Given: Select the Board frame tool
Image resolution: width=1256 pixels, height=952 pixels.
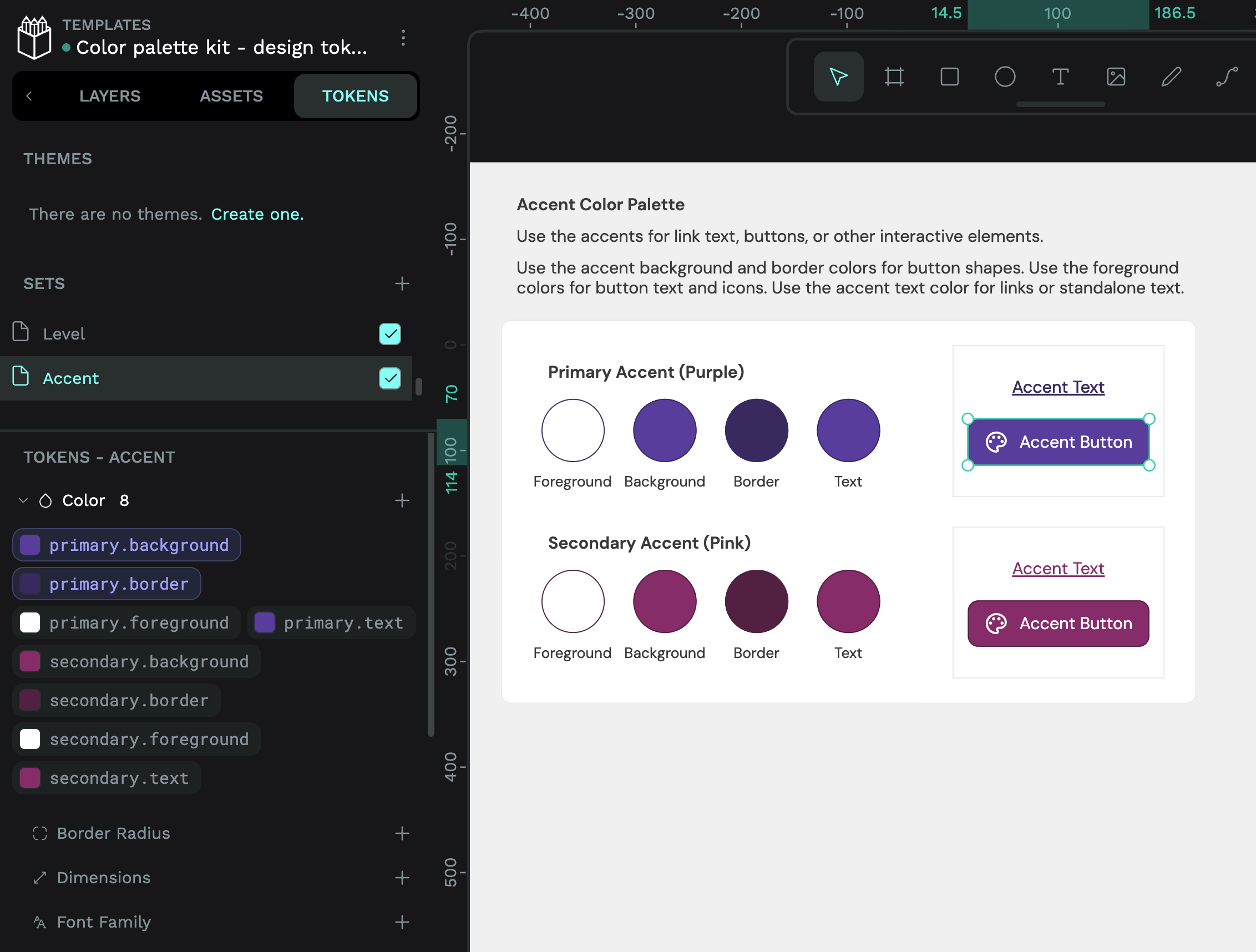Looking at the screenshot, I should click(x=894, y=77).
